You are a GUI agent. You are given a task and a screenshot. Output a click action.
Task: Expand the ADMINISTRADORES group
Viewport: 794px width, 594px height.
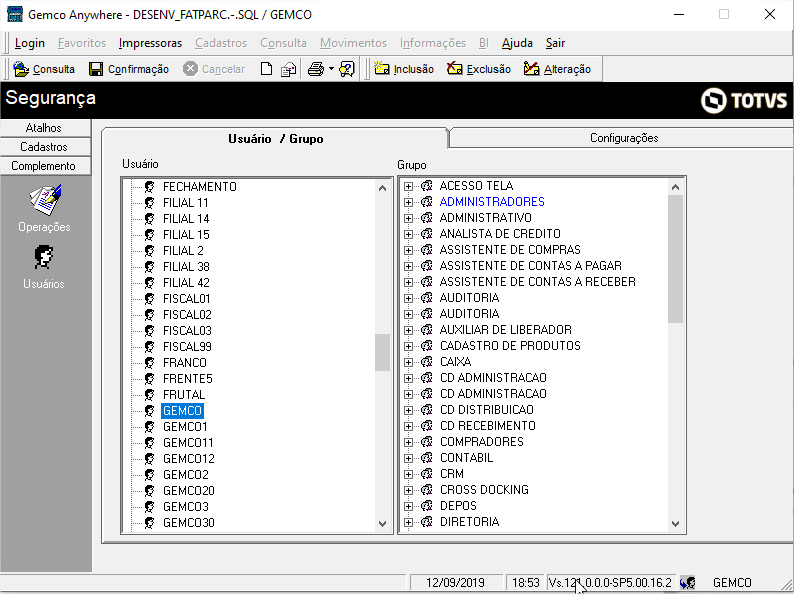(x=408, y=203)
